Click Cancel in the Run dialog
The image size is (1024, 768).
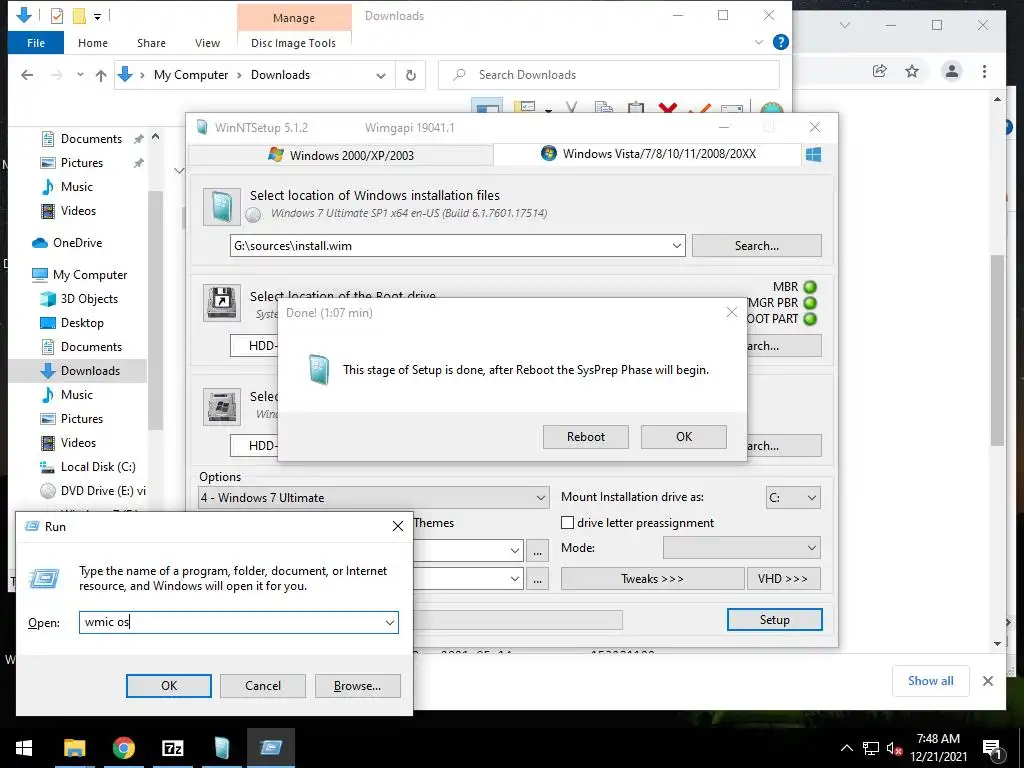click(263, 686)
